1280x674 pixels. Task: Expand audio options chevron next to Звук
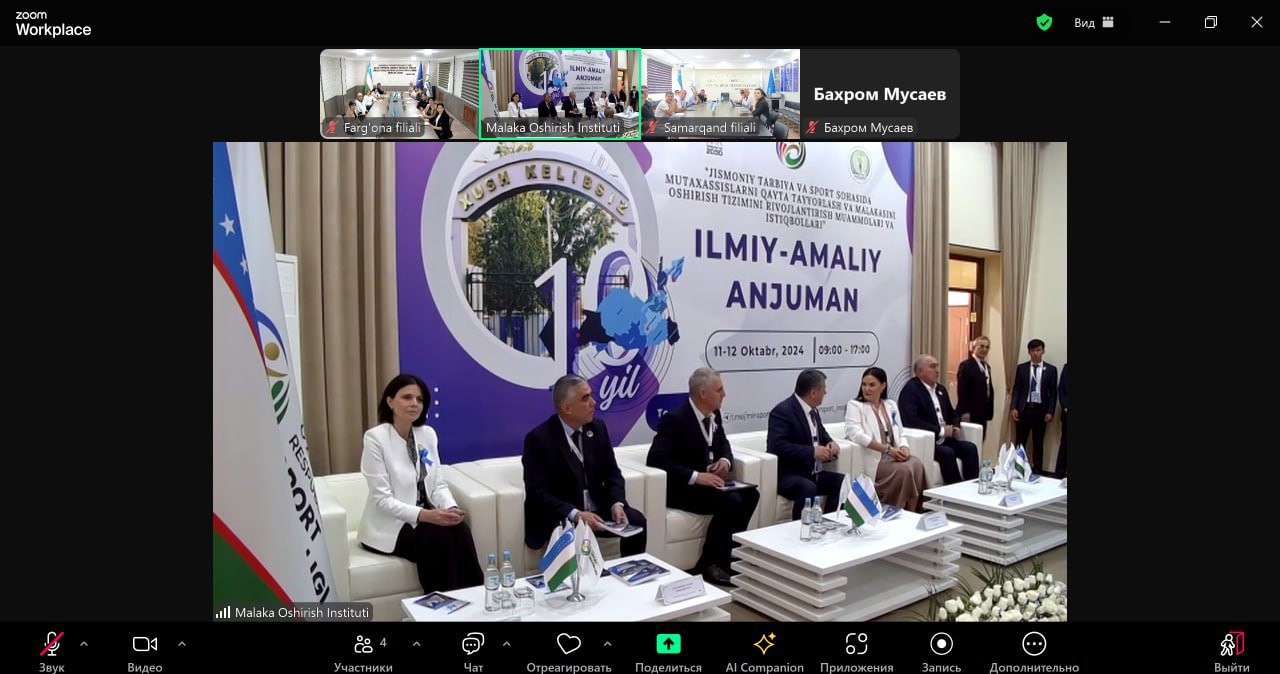click(84, 644)
